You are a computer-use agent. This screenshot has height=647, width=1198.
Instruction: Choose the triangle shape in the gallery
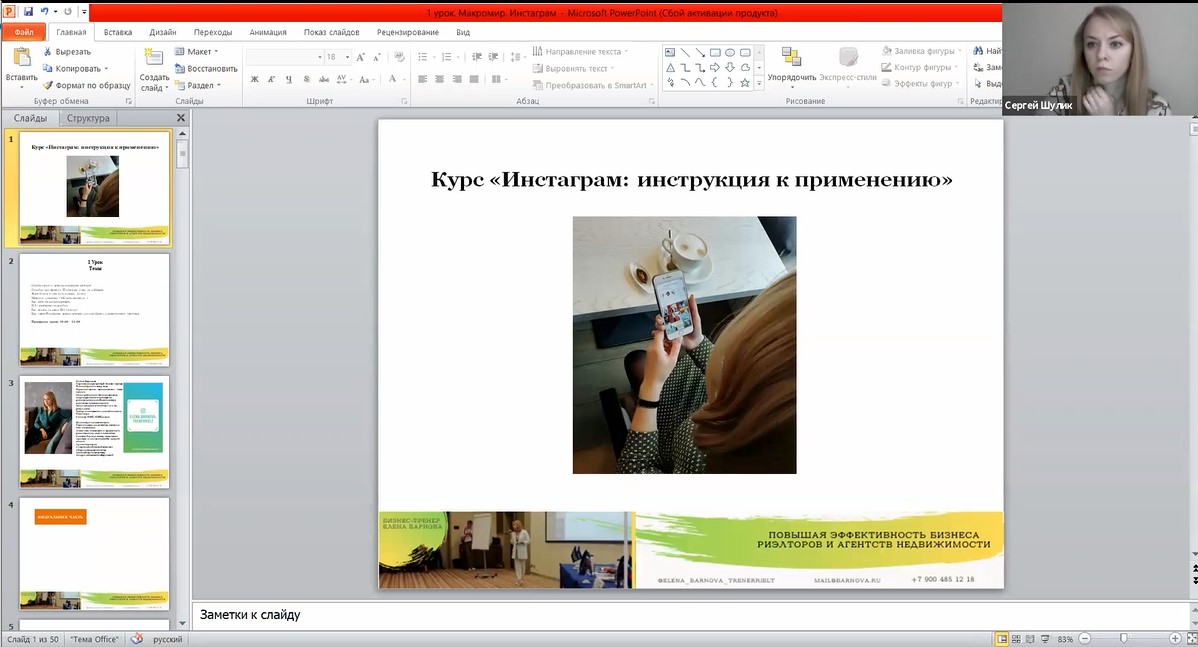670,68
